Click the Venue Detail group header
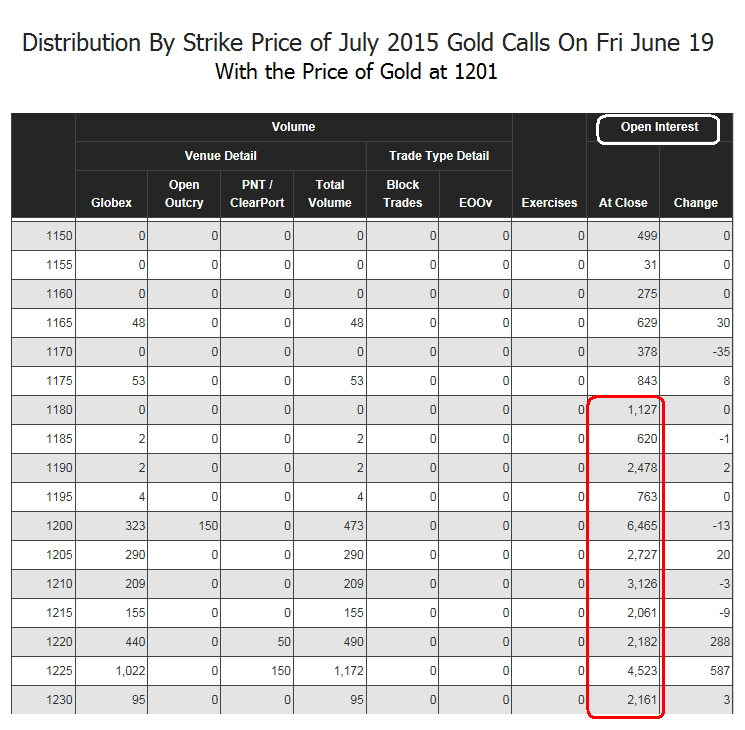 tap(220, 156)
